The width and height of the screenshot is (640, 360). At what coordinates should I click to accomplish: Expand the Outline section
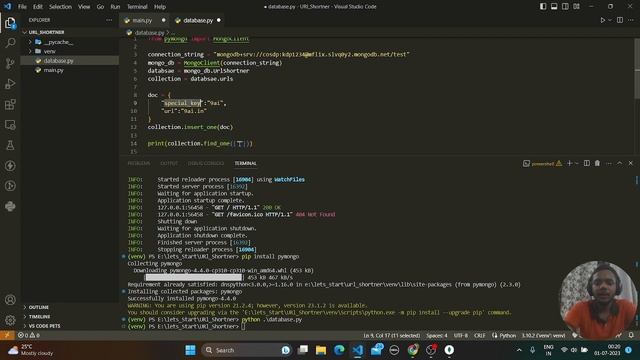[25, 307]
